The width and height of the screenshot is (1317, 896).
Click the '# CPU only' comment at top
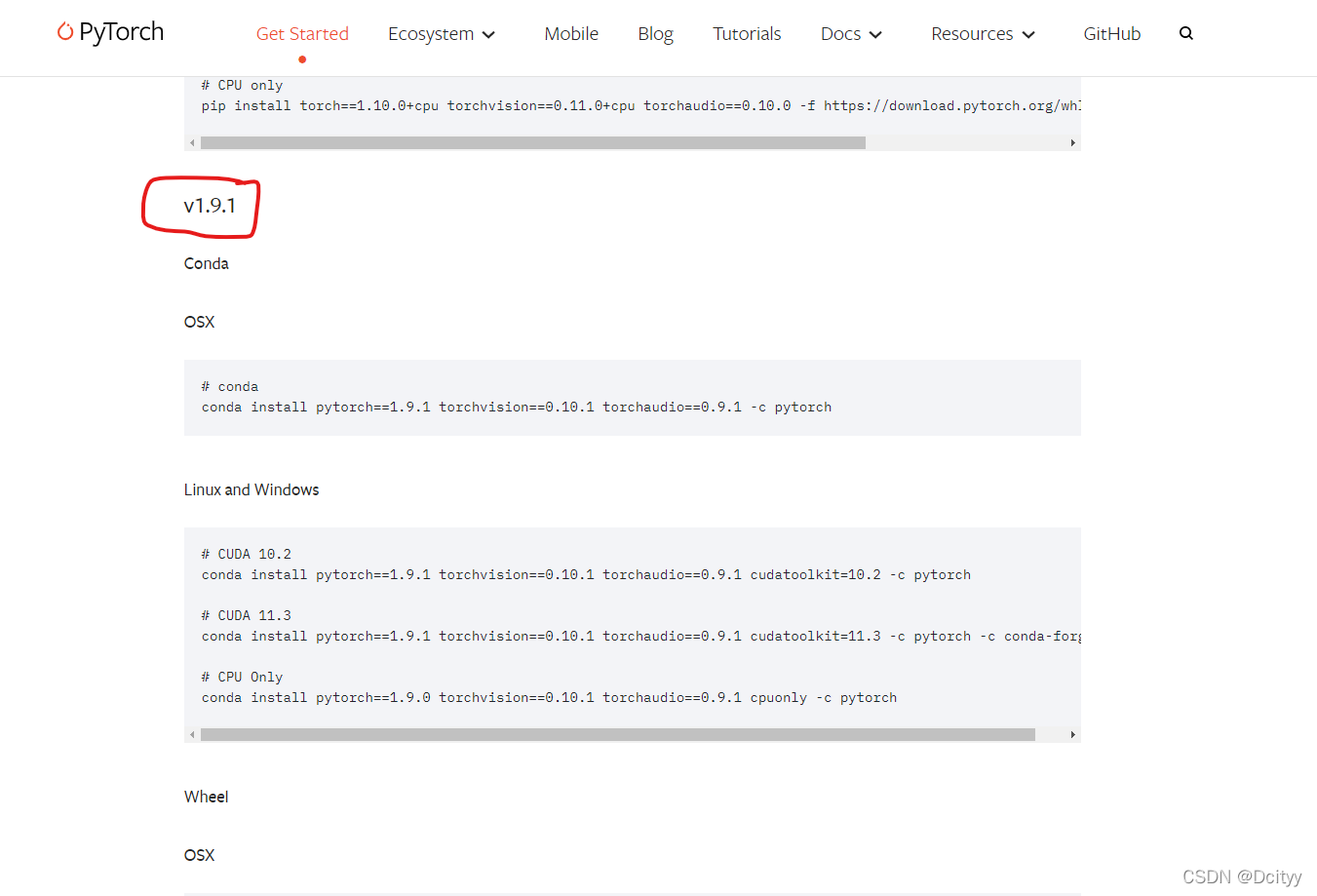point(242,85)
